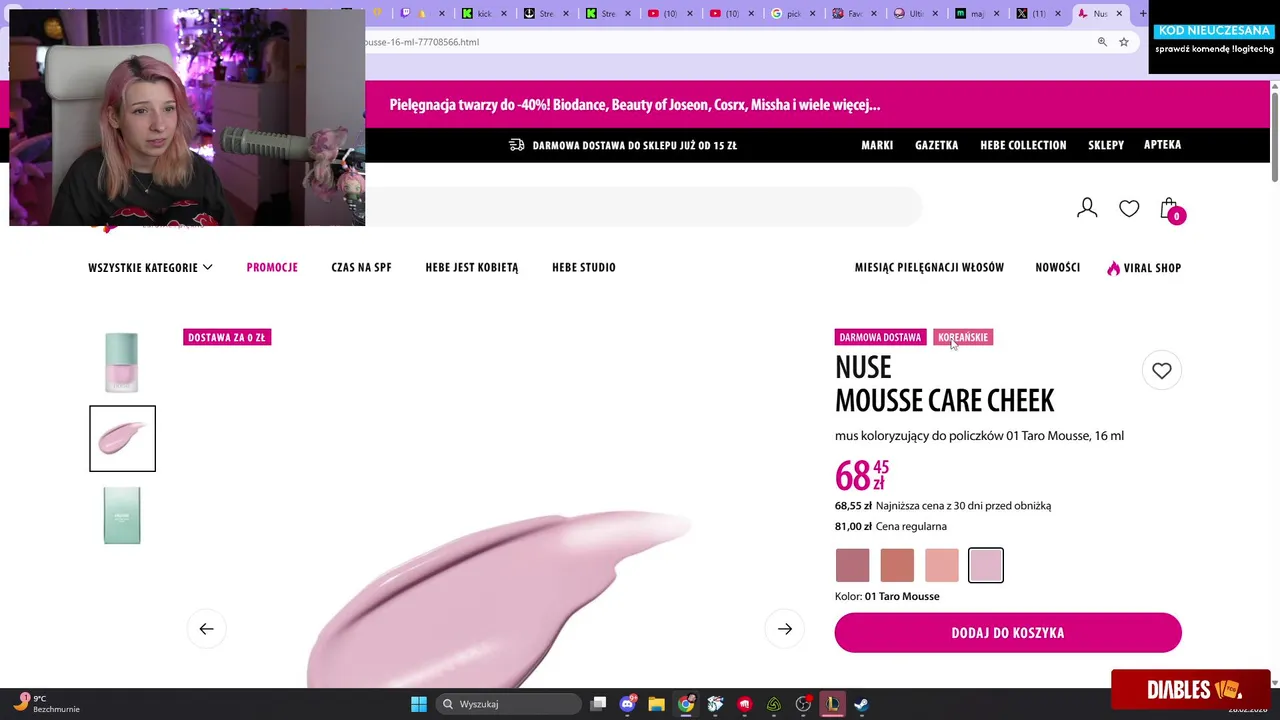Click the browser address bar URL
Image resolution: width=1280 pixels, height=720 pixels.
click(x=423, y=42)
